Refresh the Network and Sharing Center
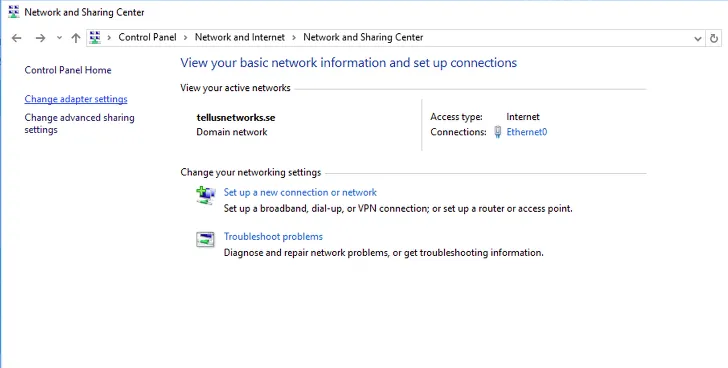The width and height of the screenshot is (728, 368). click(x=714, y=39)
